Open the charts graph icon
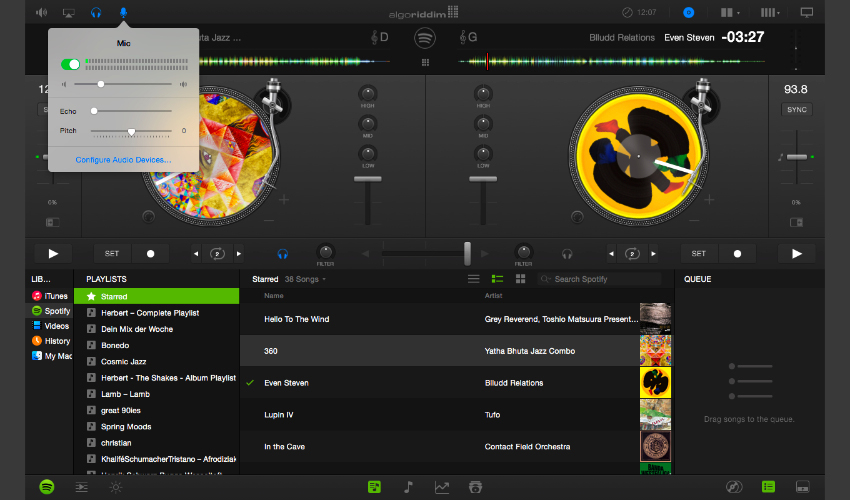The image size is (850, 500). 442,487
